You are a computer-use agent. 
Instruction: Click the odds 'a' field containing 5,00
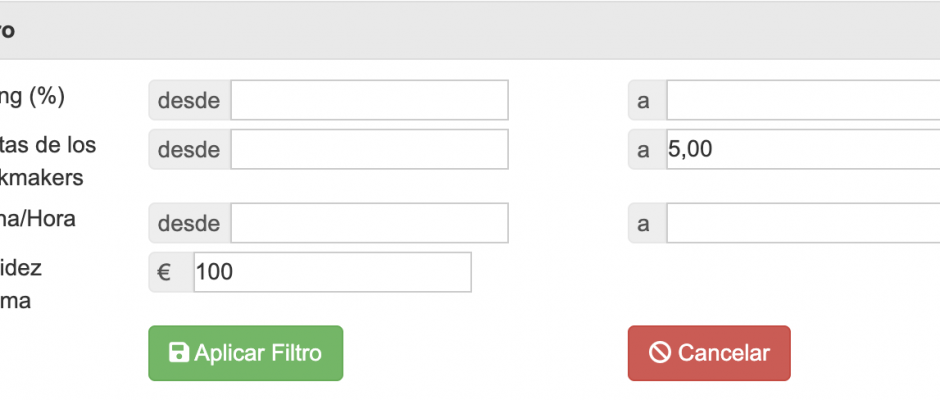(802, 150)
